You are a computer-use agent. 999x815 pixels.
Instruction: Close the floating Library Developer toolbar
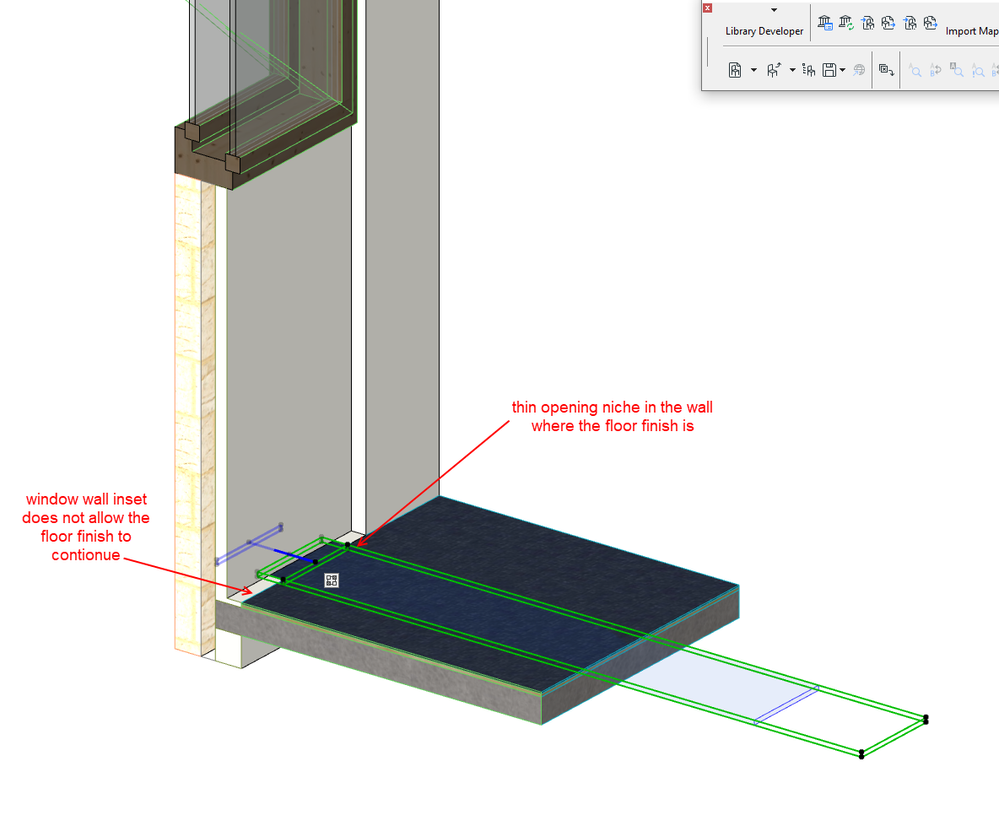point(707,8)
